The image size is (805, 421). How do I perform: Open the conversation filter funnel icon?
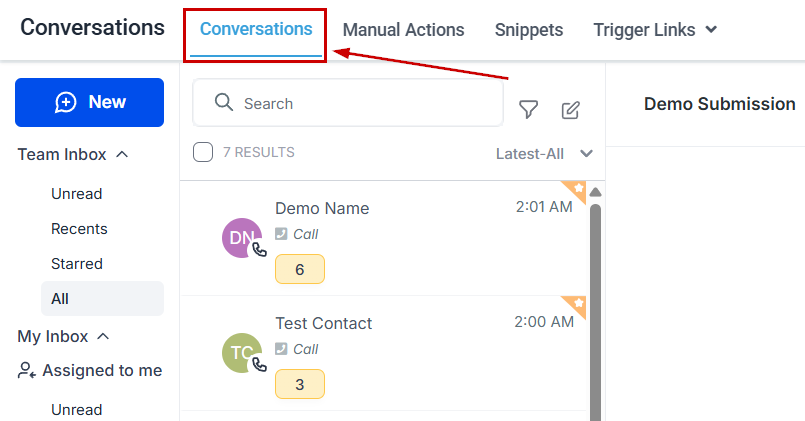528,109
